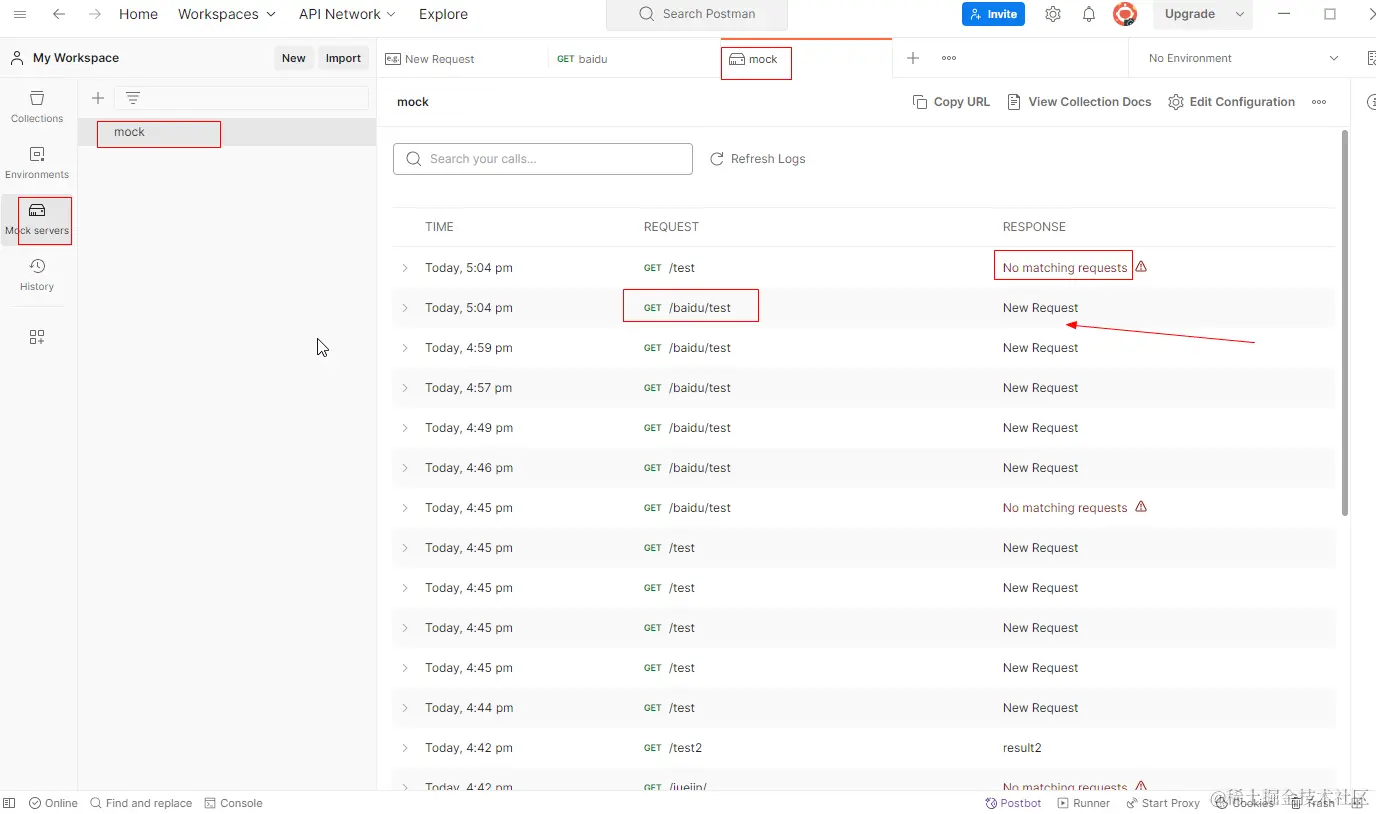Click the filter icon above mock list

tap(133, 98)
